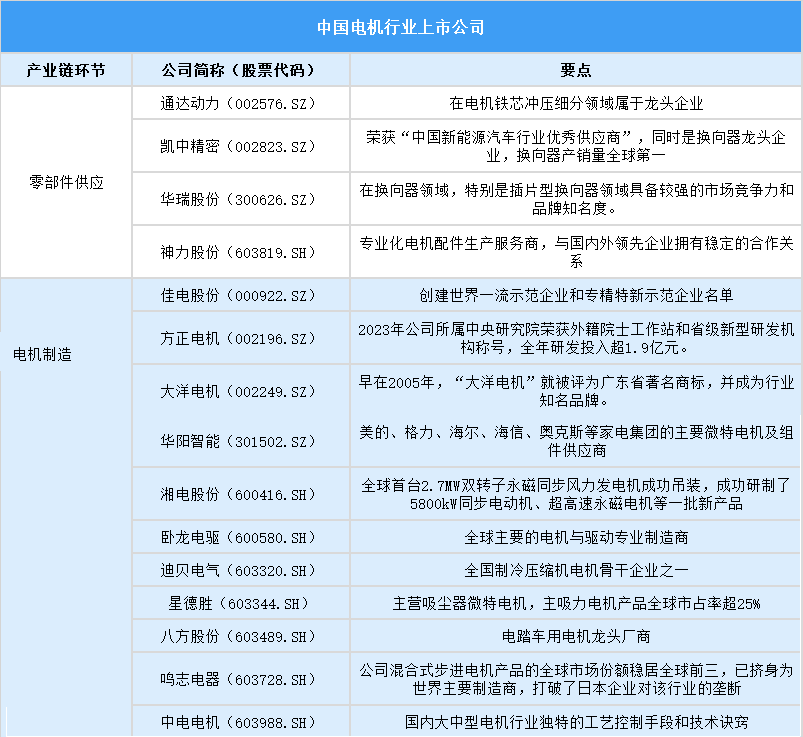The width and height of the screenshot is (803, 737).
Task: Select the 华瑞股份 (300626.SZ) cell
Action: tap(238, 199)
